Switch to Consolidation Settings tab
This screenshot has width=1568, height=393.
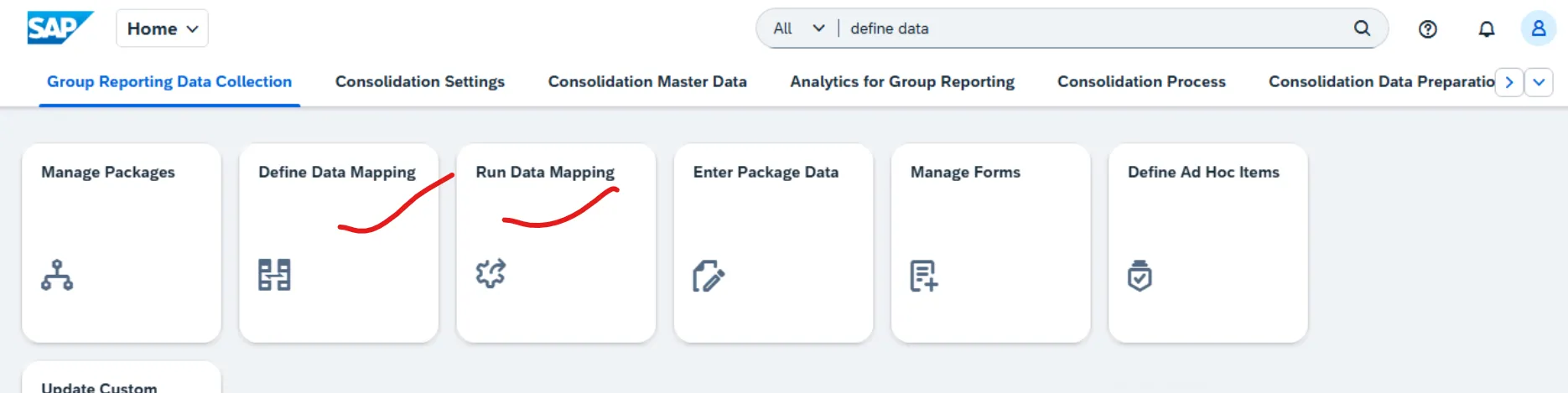coord(419,82)
